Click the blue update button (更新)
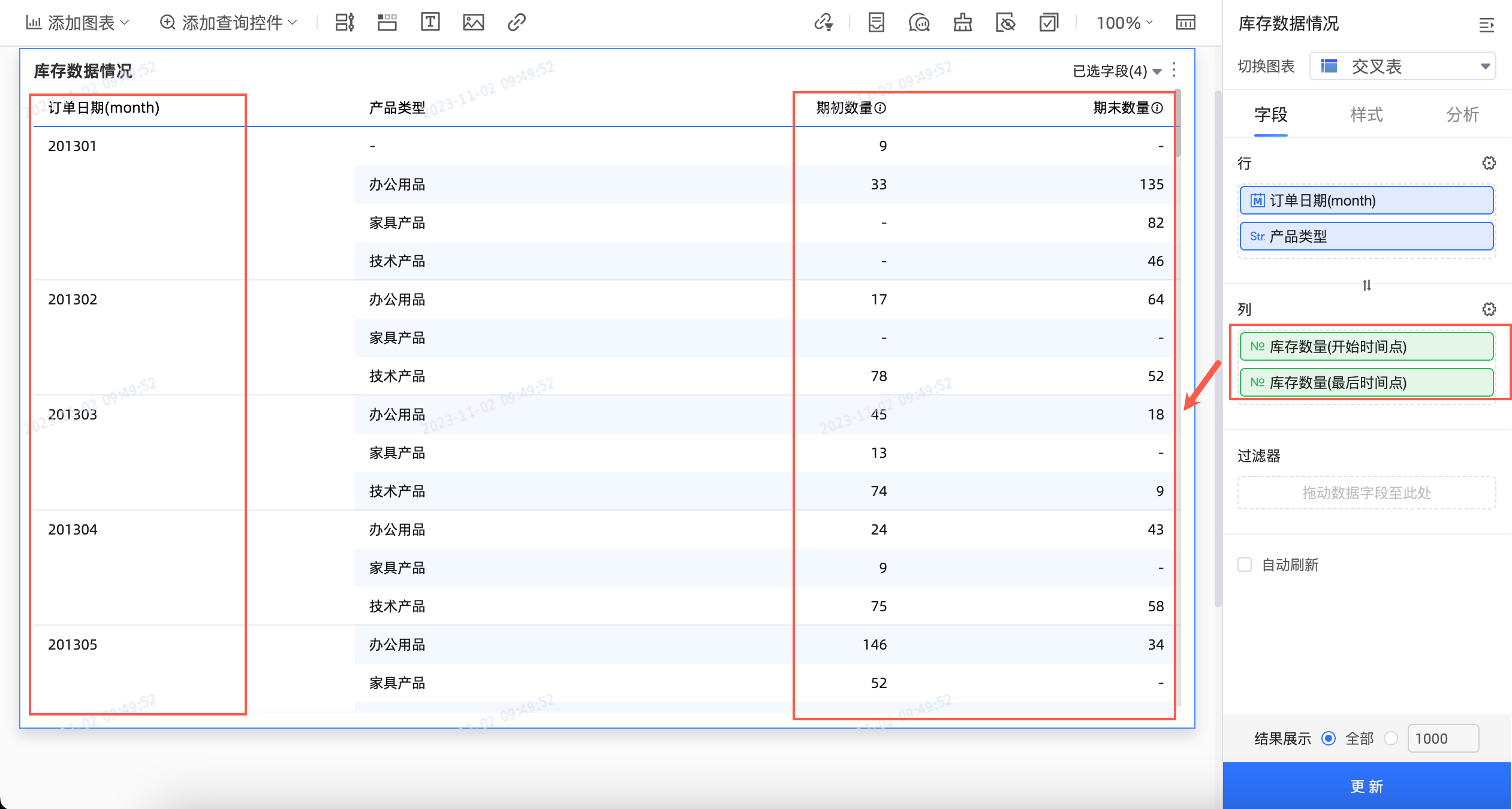 (1366, 786)
